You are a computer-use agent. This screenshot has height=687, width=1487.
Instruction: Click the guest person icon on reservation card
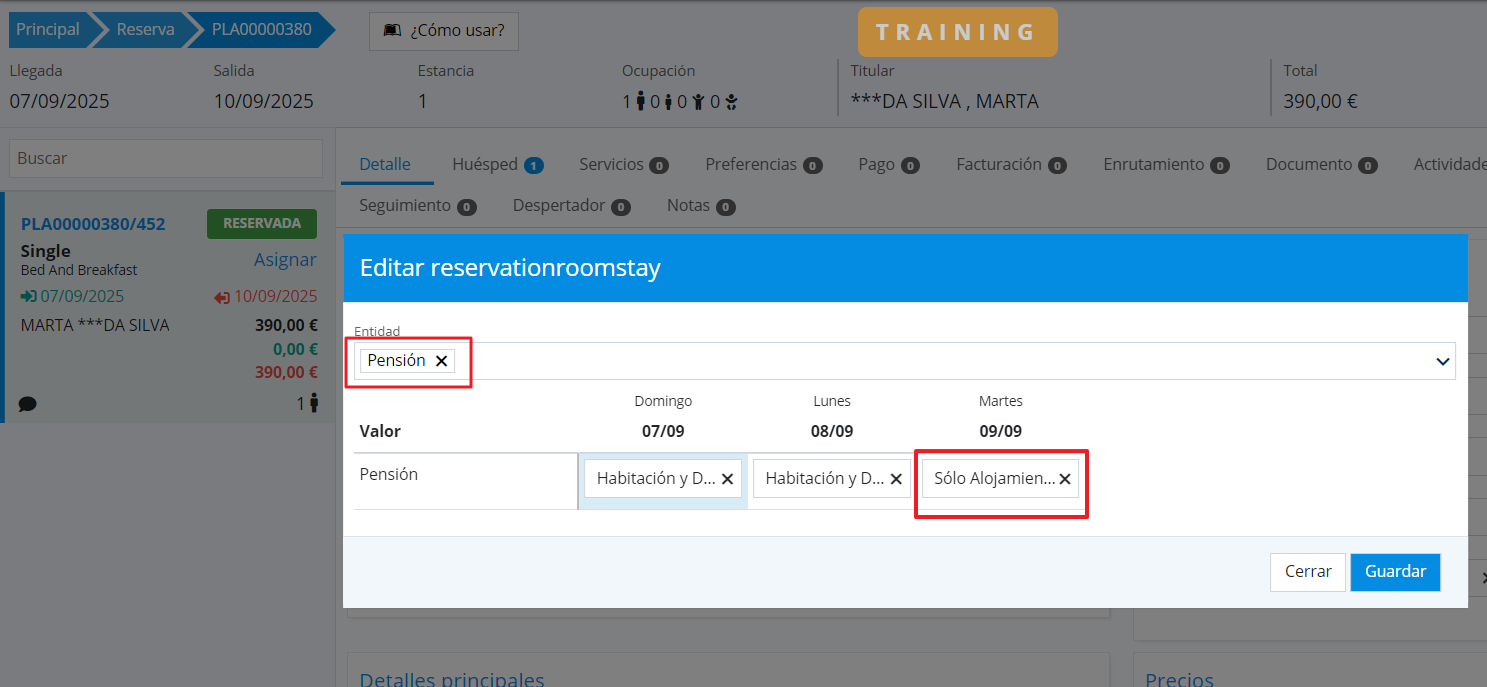click(x=313, y=403)
